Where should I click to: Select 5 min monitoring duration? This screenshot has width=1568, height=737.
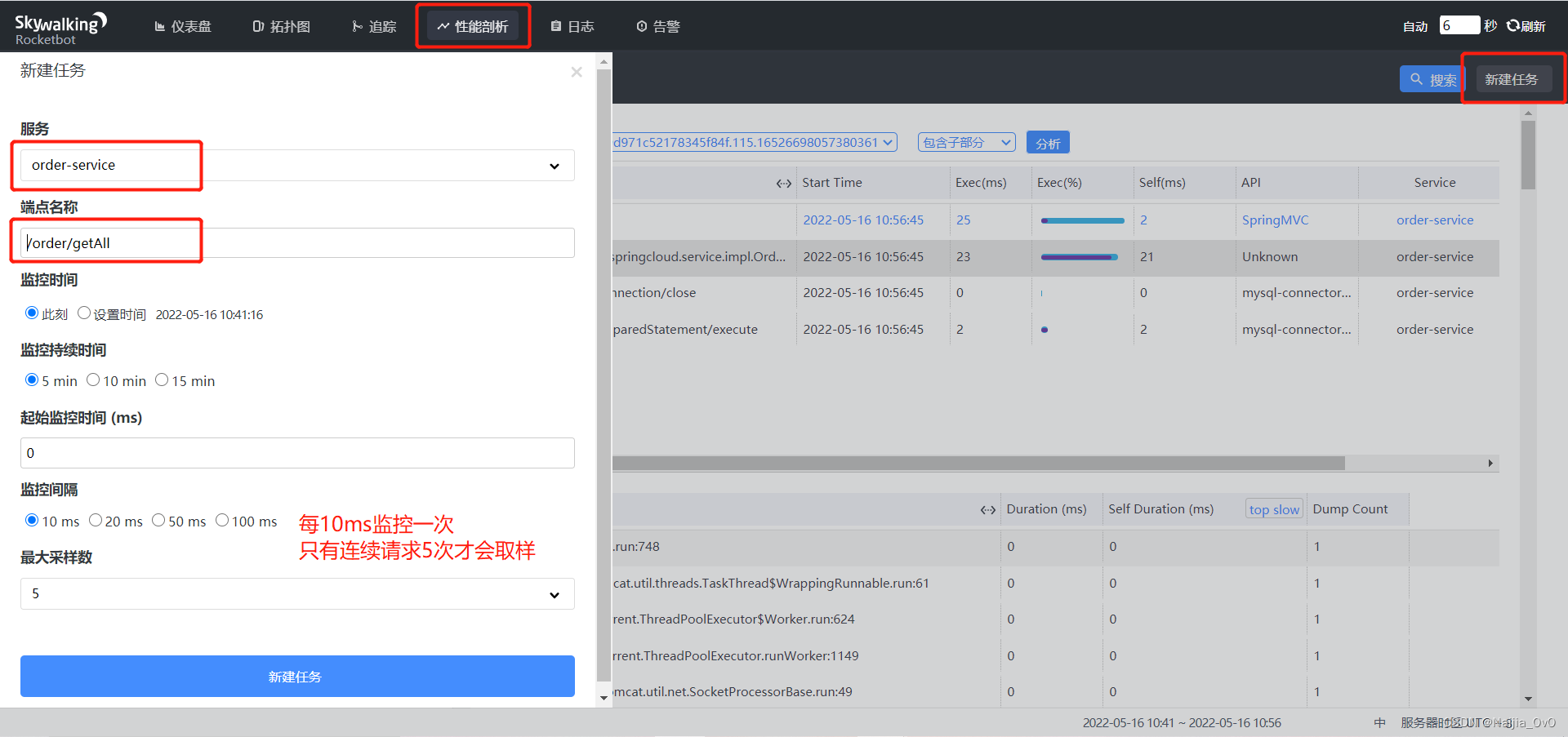coord(32,380)
